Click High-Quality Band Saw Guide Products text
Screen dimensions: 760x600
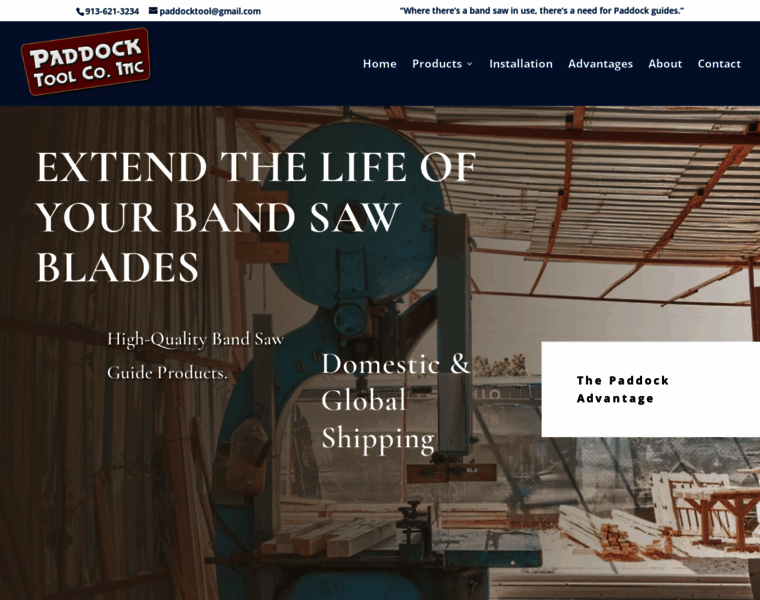195,355
